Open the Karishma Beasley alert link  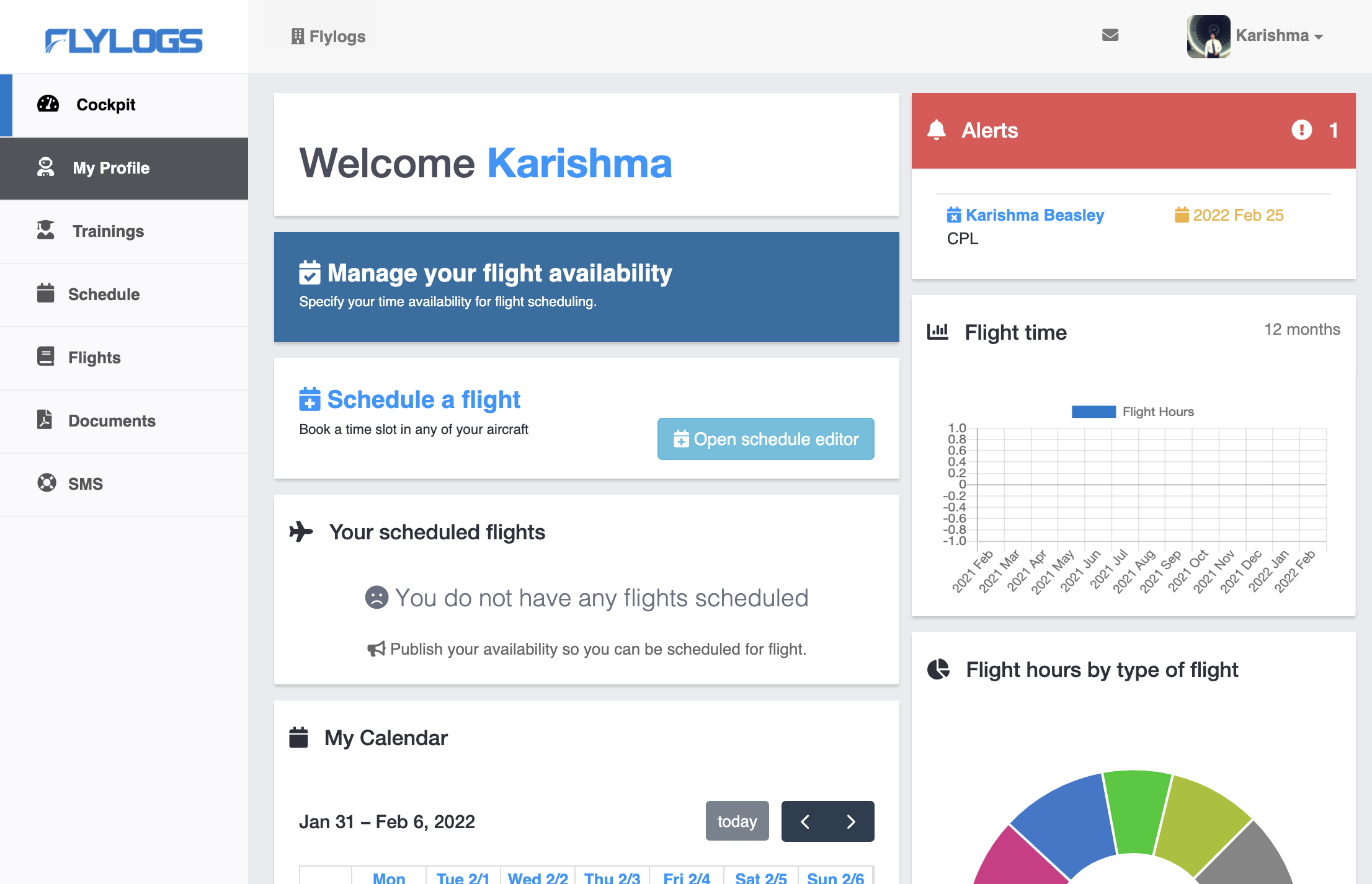click(x=1034, y=215)
